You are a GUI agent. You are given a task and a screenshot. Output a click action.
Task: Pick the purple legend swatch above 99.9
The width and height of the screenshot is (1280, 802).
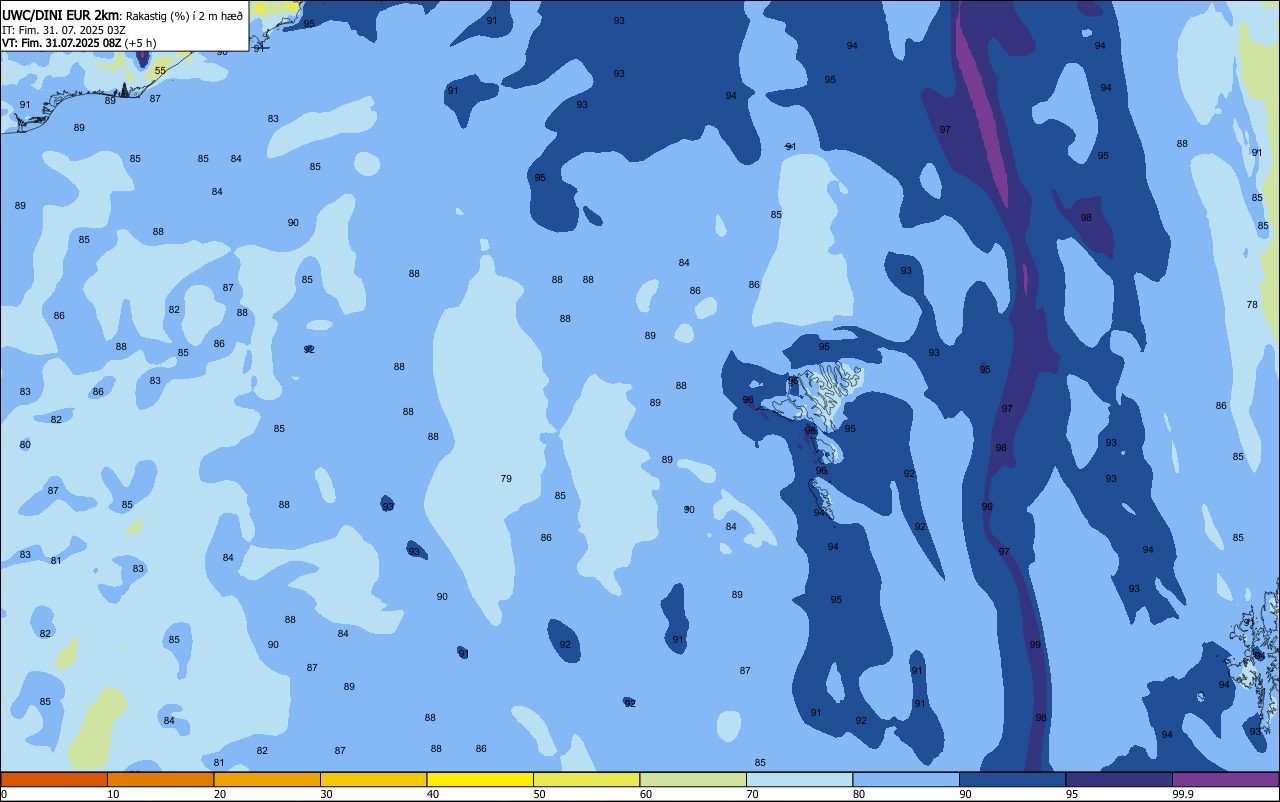click(1225, 779)
